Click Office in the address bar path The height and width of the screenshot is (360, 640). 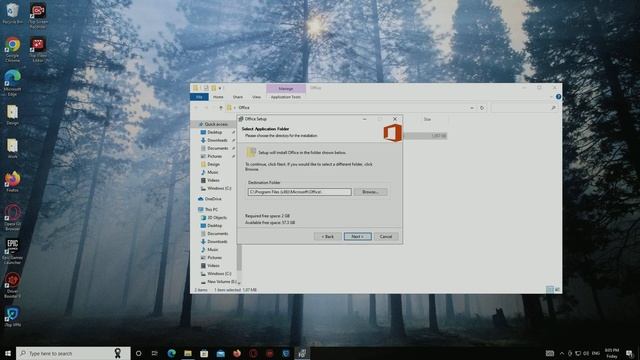pos(244,108)
